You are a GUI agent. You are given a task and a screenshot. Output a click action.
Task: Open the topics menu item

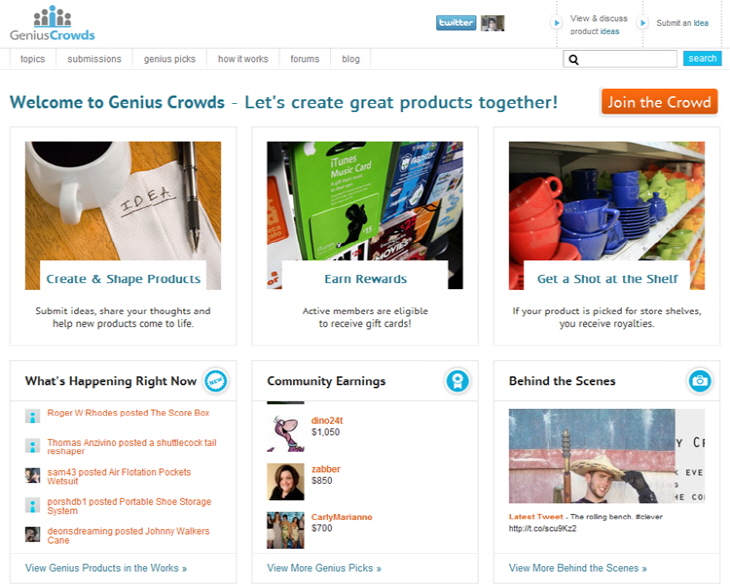pyautogui.click(x=33, y=59)
